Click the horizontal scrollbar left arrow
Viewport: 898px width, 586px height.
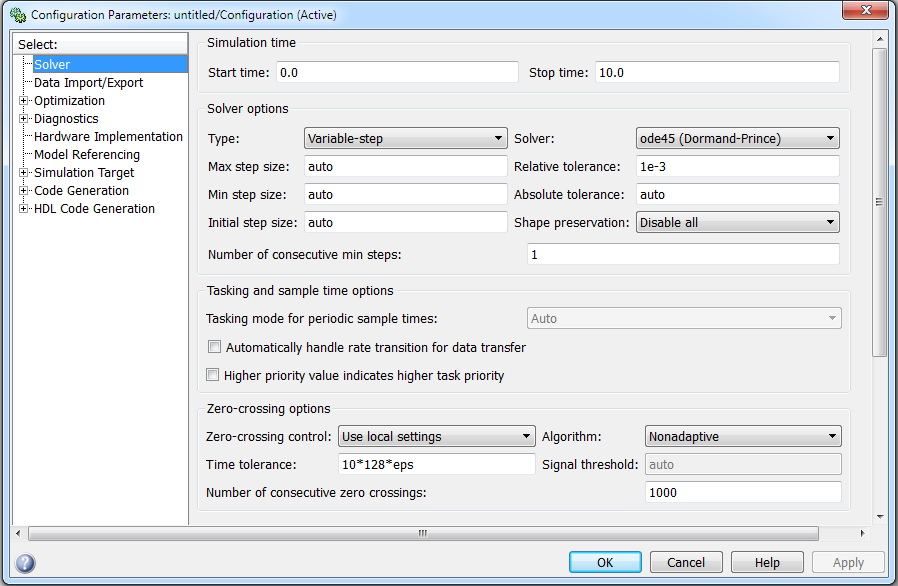tap(18, 533)
